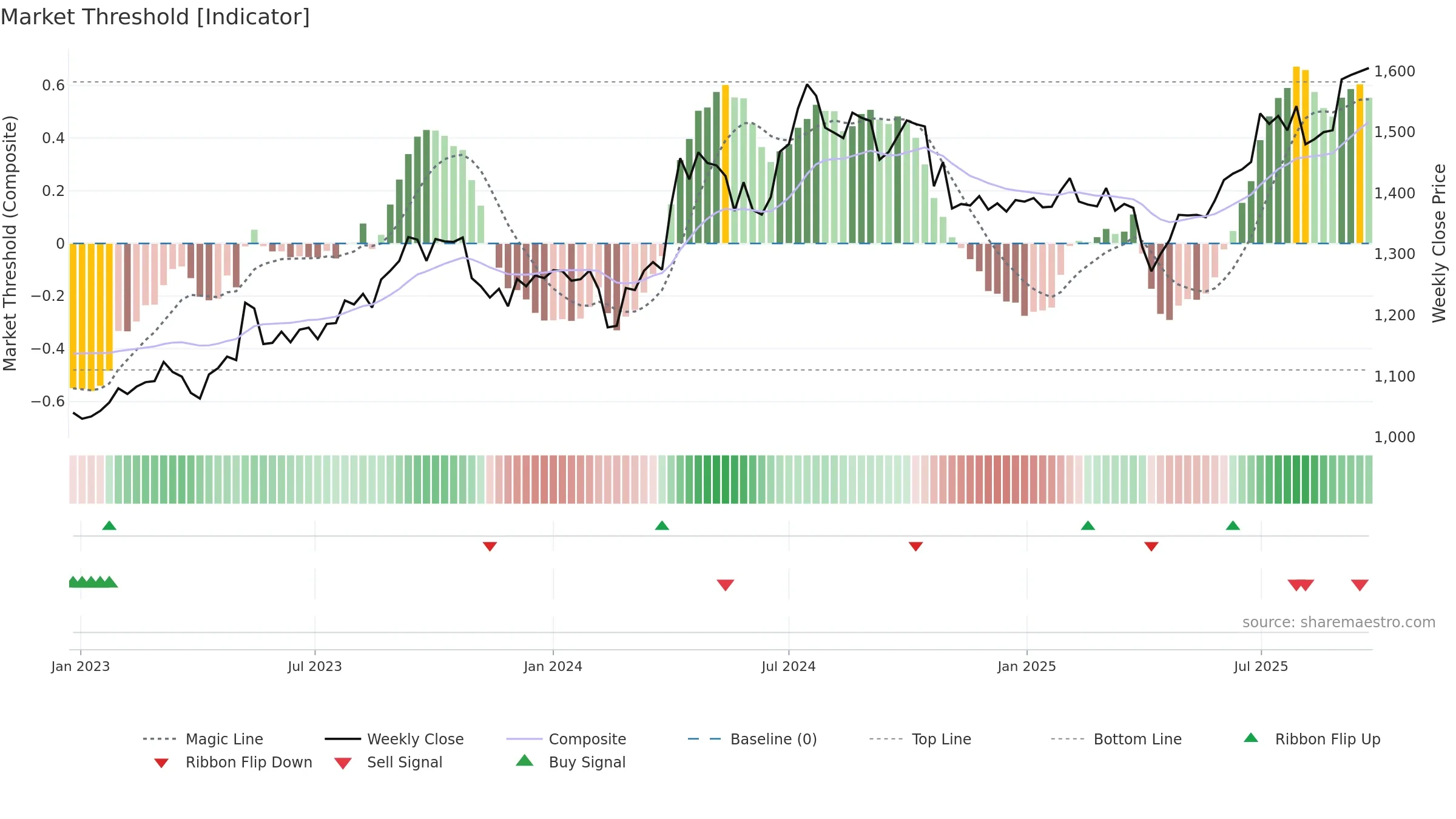Click the Ribbon Flip Down triangle near November 2023
Viewport: 1456px width, 819px height.
490,547
